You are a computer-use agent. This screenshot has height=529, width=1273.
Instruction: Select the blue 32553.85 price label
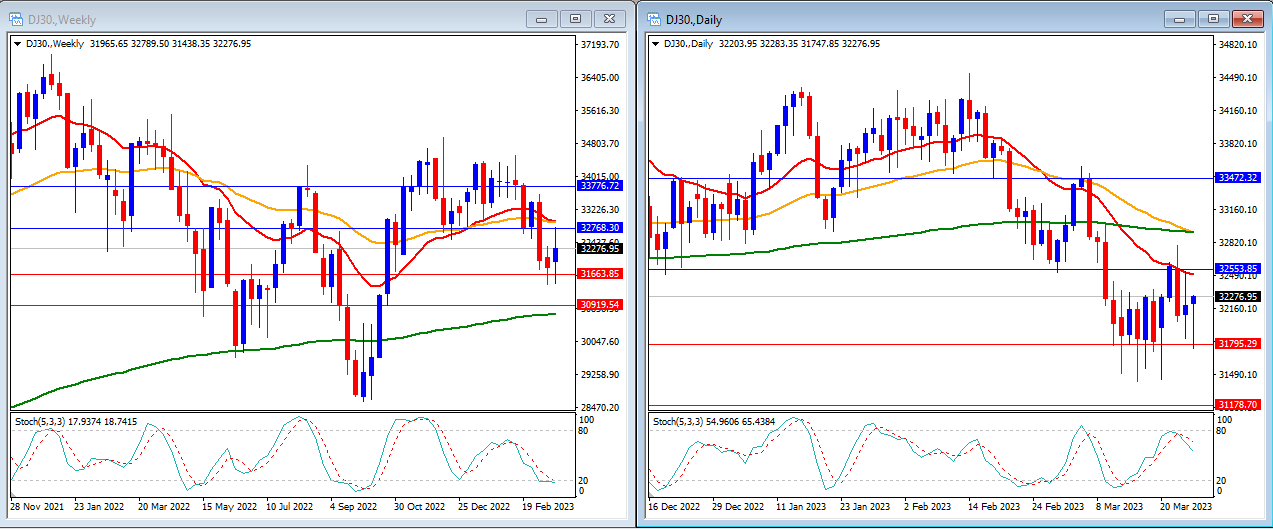tap(1238, 269)
